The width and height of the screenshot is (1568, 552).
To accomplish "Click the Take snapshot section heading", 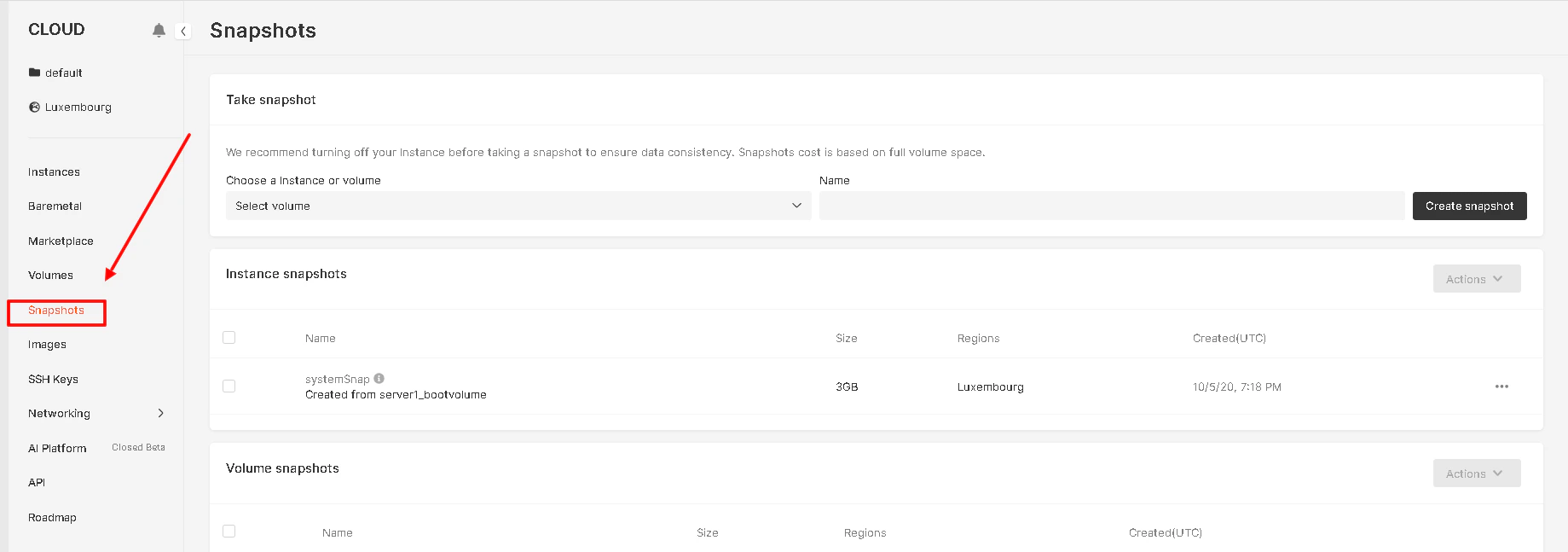I will pos(271,100).
